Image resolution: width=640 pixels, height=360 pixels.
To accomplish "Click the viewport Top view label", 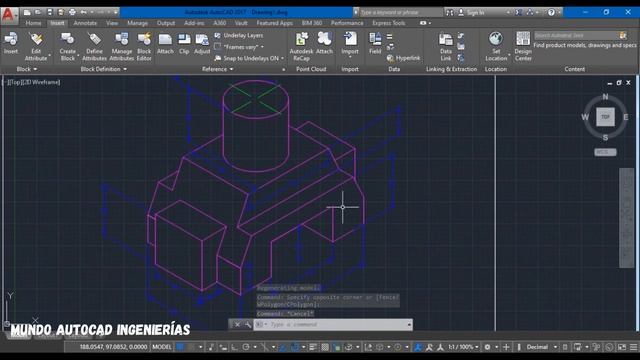I will click(x=16, y=82).
